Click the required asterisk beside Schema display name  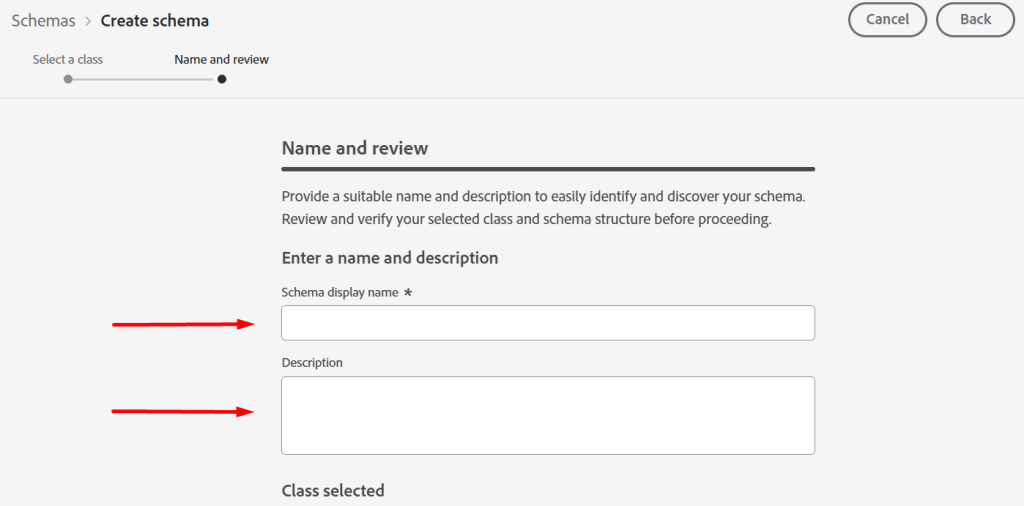[x=408, y=293]
